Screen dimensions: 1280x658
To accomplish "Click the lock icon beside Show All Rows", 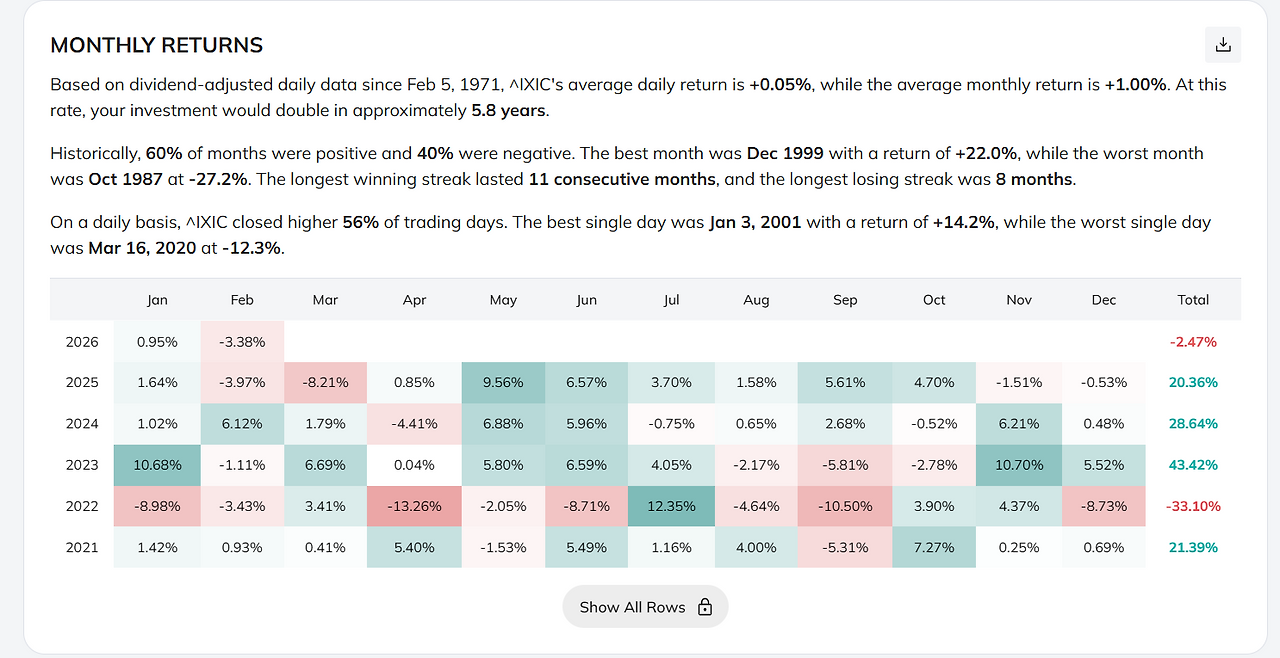I will pyautogui.click(x=705, y=607).
